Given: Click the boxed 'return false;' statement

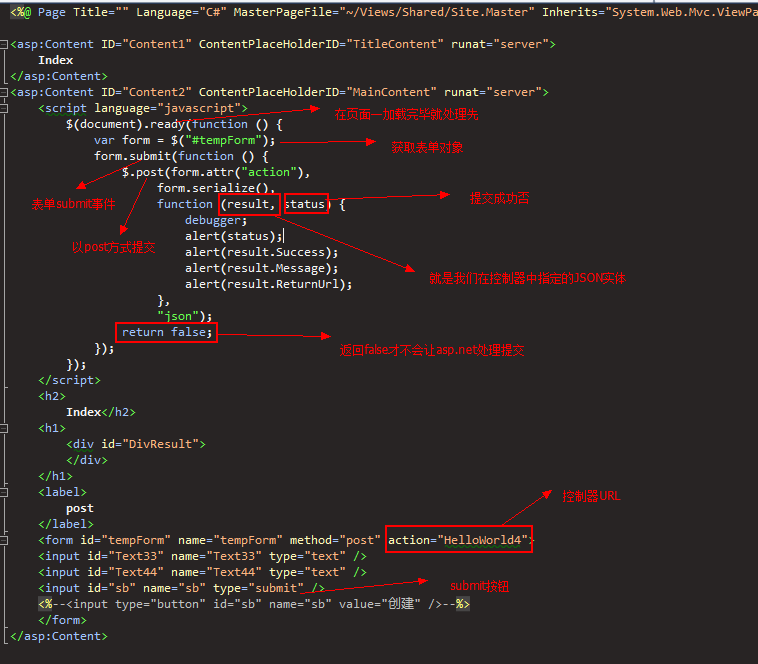Looking at the screenshot, I should (167, 332).
